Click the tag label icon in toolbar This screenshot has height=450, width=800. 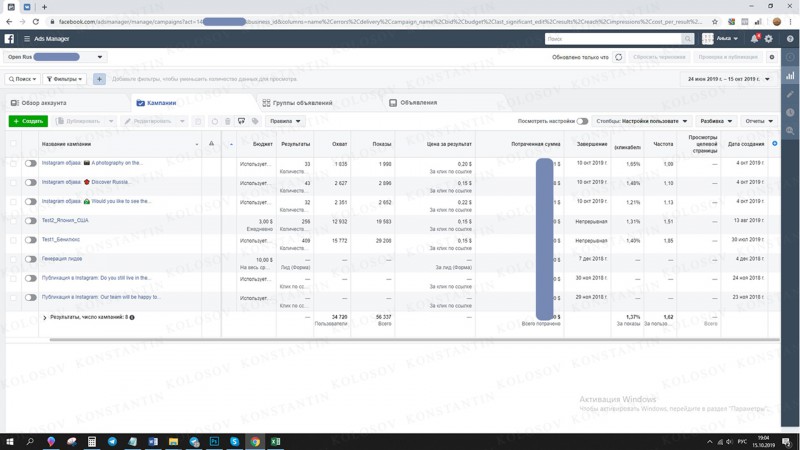255,121
